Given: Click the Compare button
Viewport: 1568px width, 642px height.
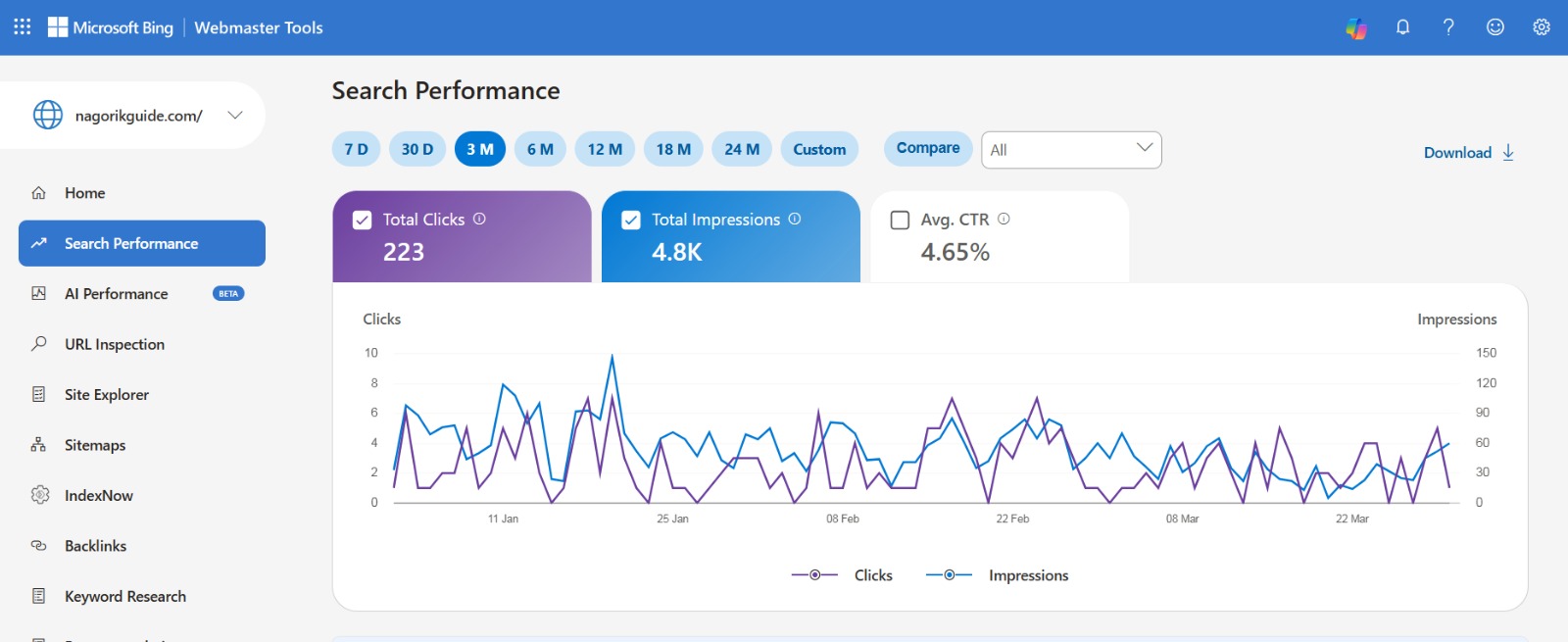Looking at the screenshot, I should 927,148.
